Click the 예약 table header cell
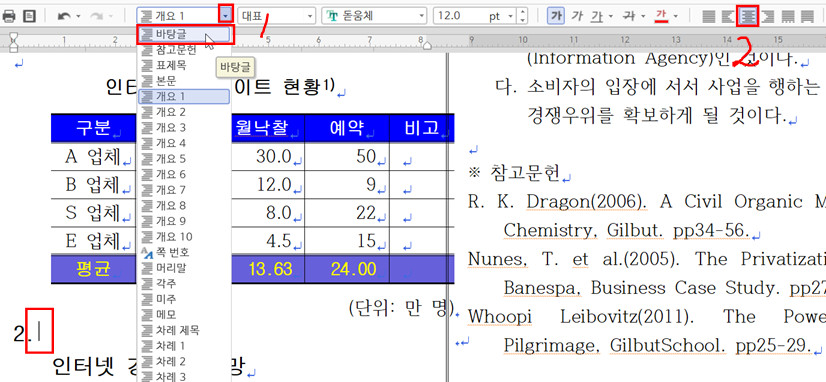The height and width of the screenshot is (382, 826). 347,128
